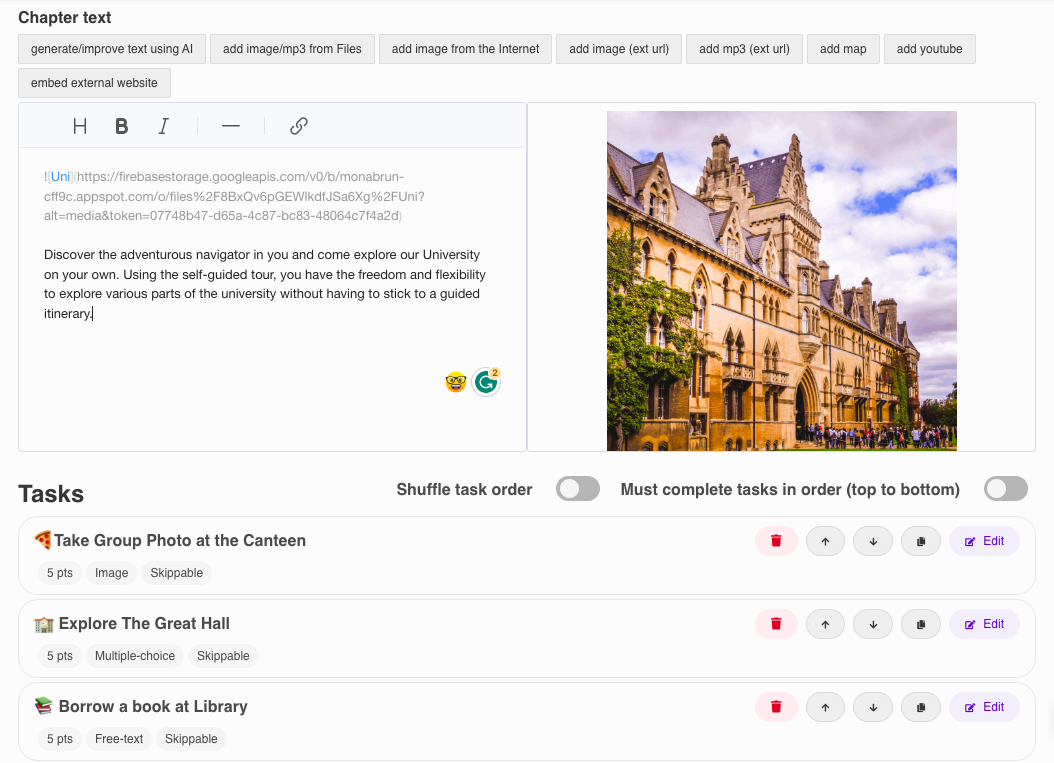
Task: Move Explore The Great Hall task up
Action: pos(825,623)
